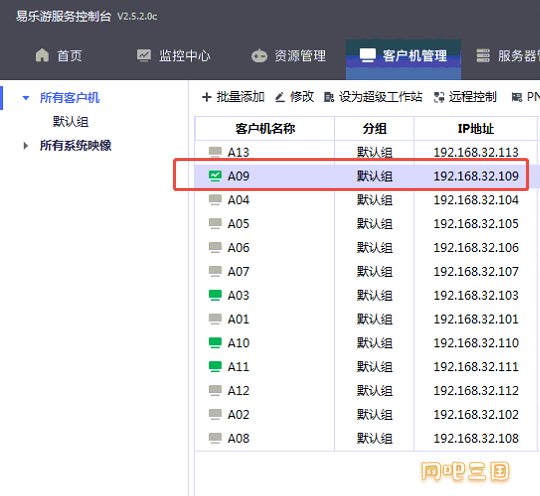The image size is (540, 496).
Task: Select client name A05
Action: tap(238, 224)
